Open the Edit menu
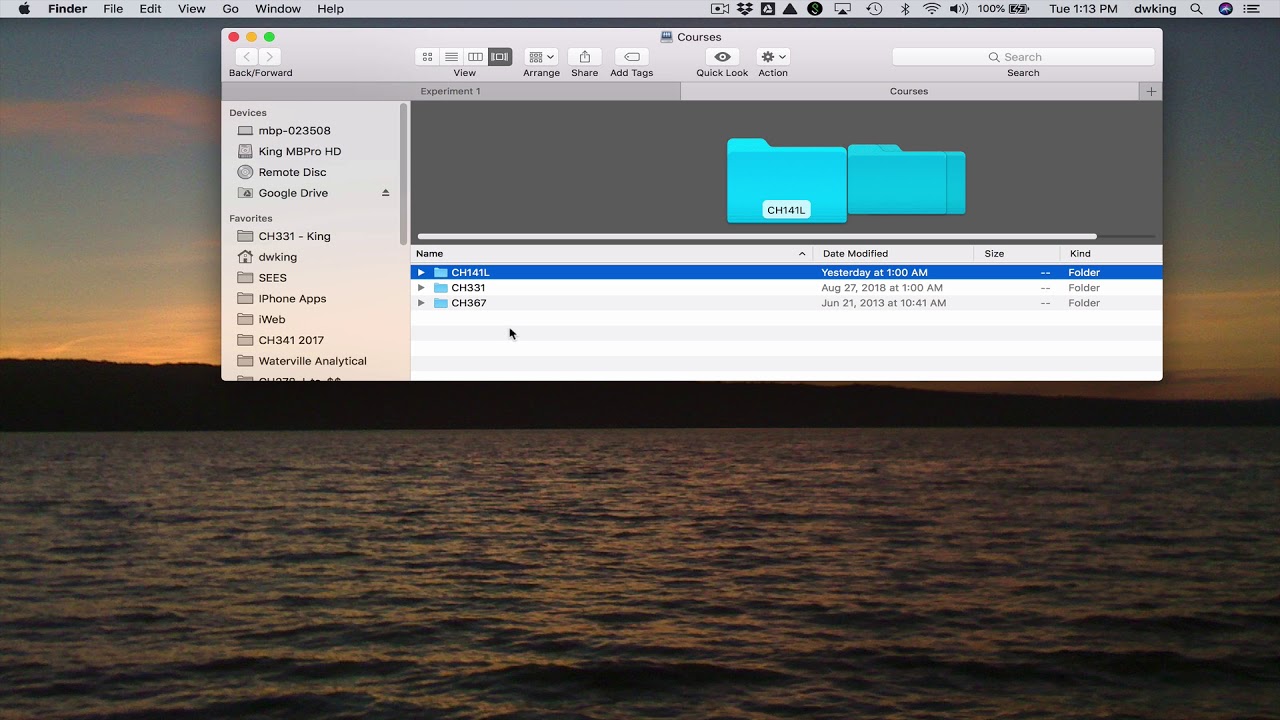Image resolution: width=1280 pixels, height=720 pixels. pyautogui.click(x=150, y=9)
